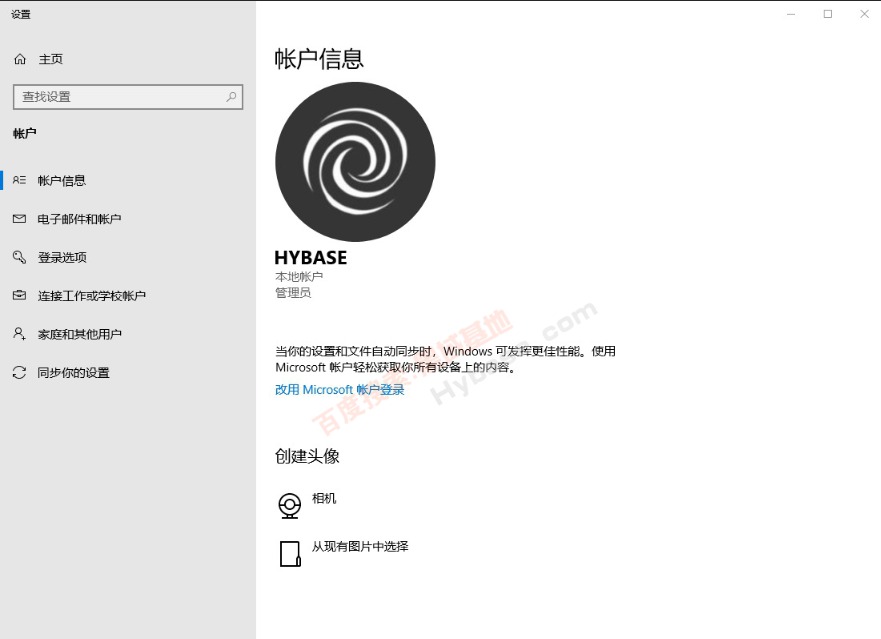Click the 帐户信息 page heading

(x=319, y=59)
